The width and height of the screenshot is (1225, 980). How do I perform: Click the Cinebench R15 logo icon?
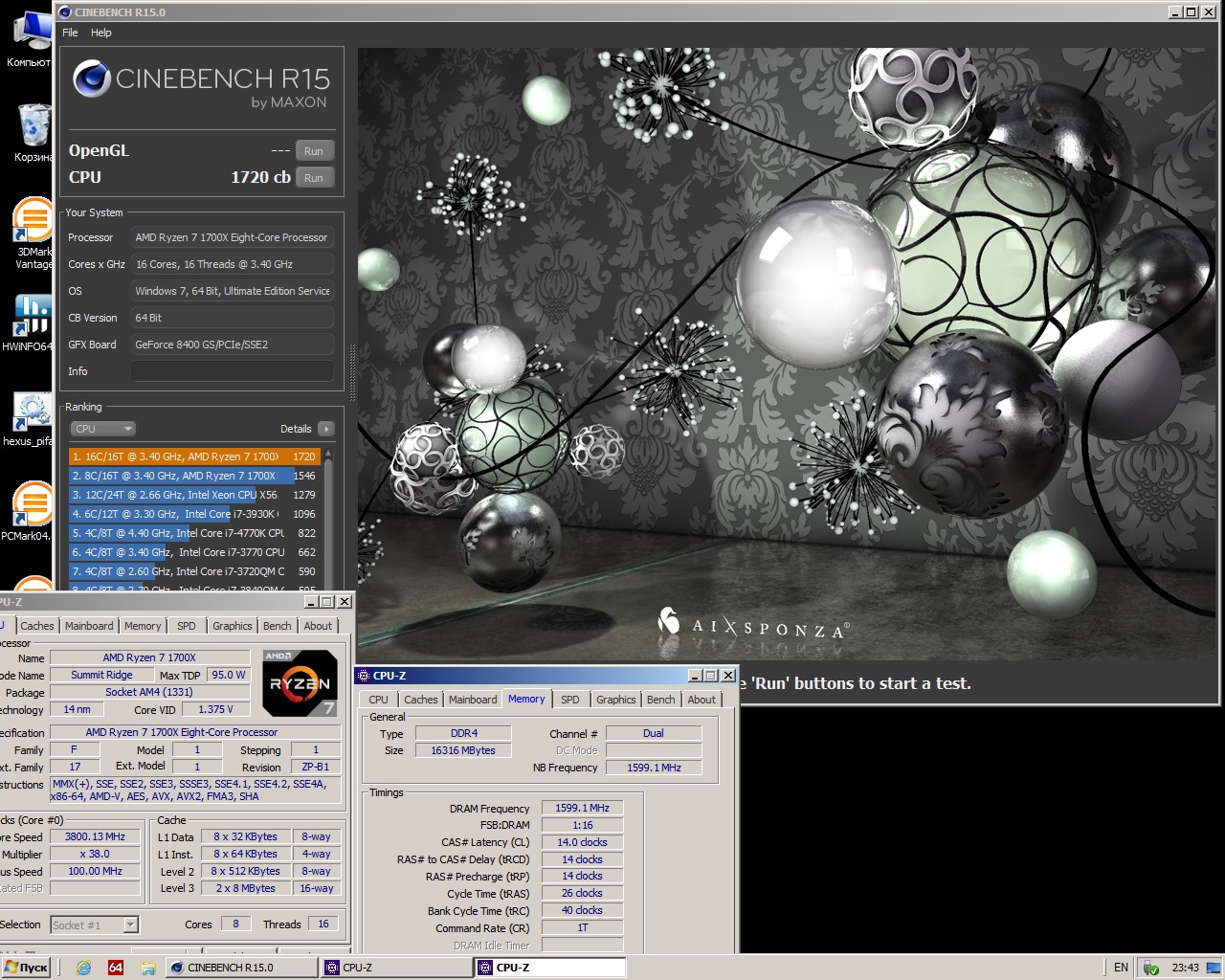point(92,78)
